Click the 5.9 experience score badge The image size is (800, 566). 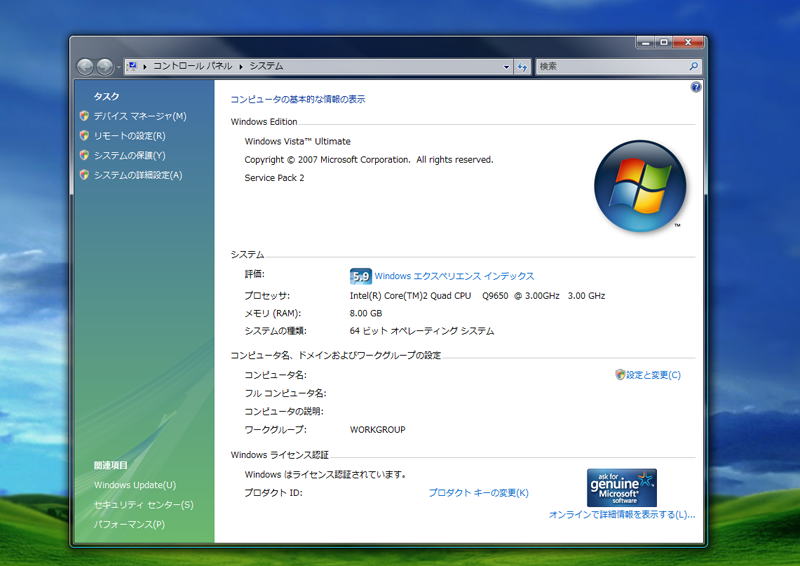(361, 276)
